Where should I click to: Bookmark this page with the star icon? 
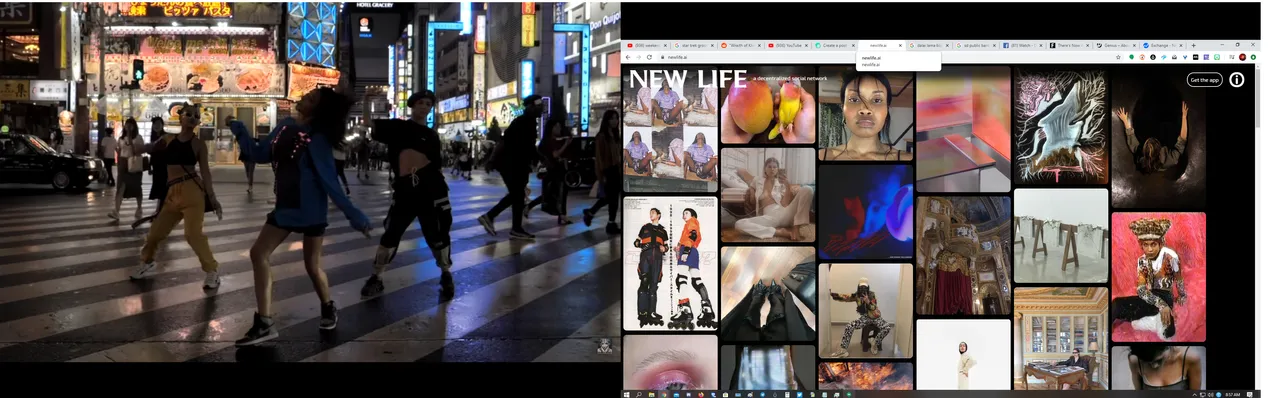coord(1118,57)
